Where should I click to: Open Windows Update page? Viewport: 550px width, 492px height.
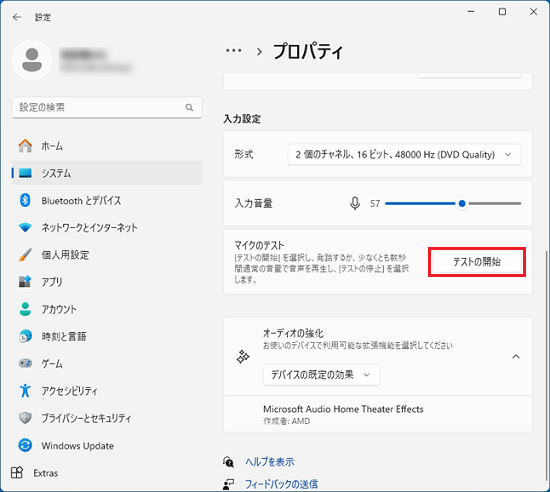[x=107, y=446]
